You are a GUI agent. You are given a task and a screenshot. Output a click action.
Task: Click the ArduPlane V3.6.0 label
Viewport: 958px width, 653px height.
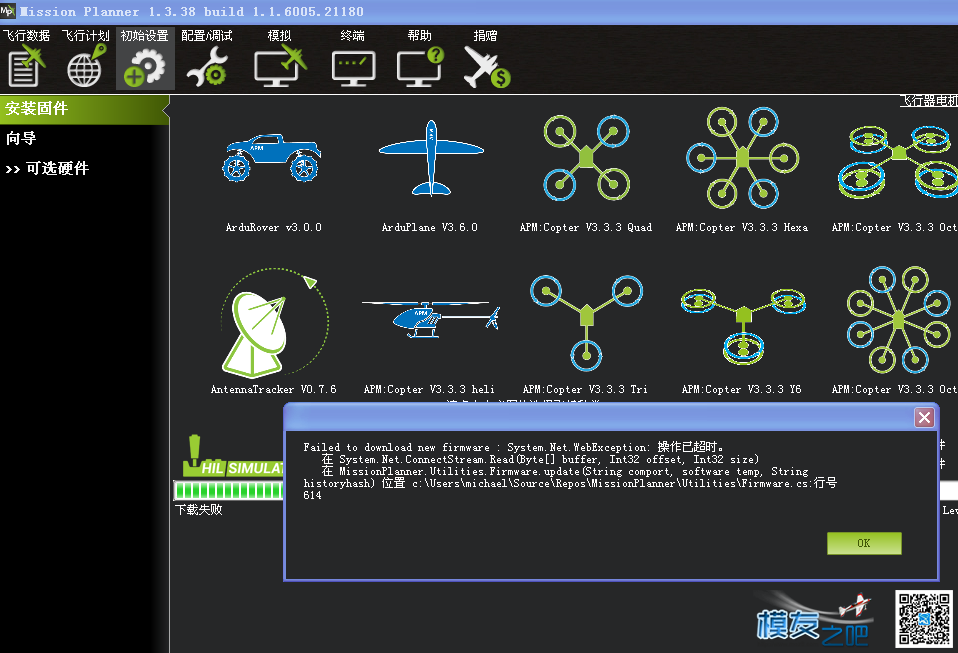point(430,227)
